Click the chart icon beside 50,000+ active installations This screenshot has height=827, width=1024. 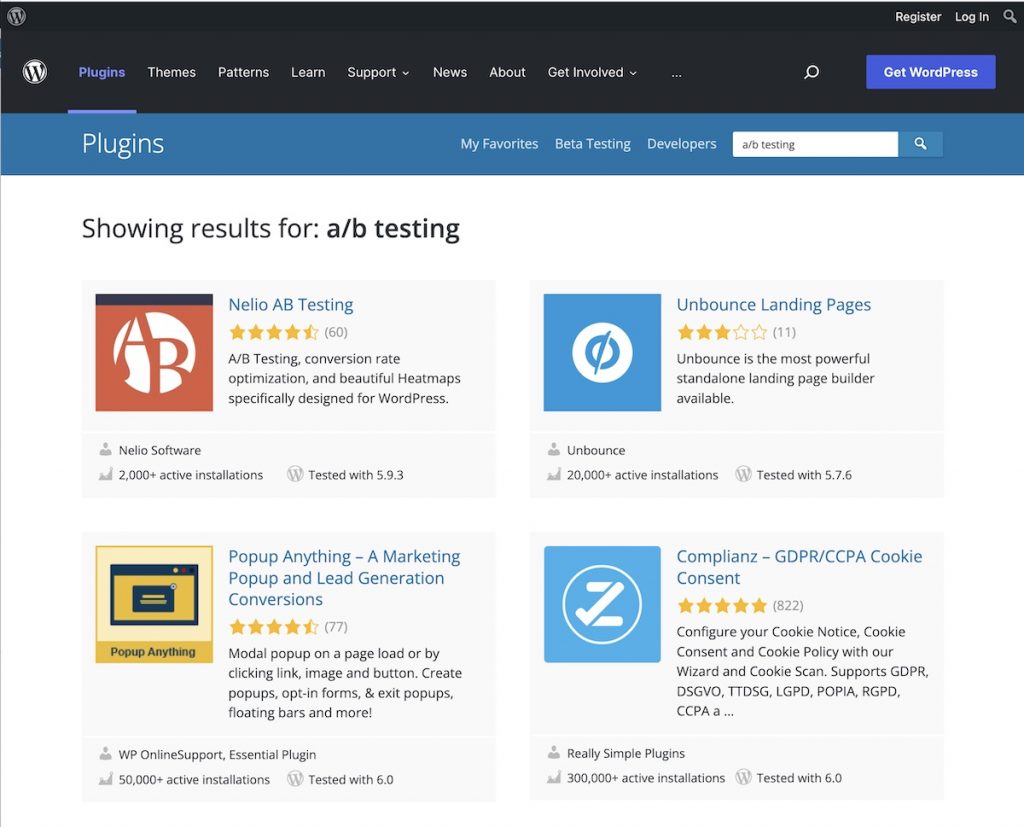click(x=105, y=779)
